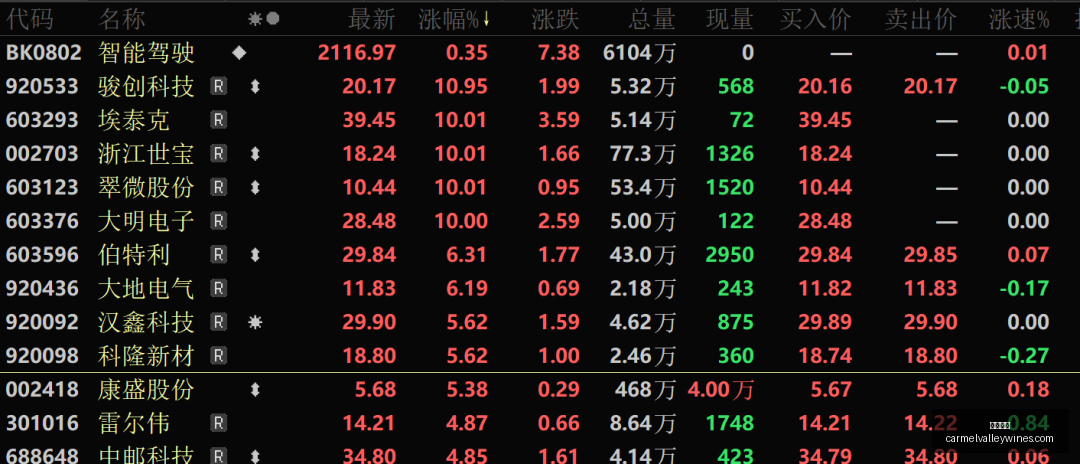
Task: Select stock code 920533
Action: tap(43, 86)
